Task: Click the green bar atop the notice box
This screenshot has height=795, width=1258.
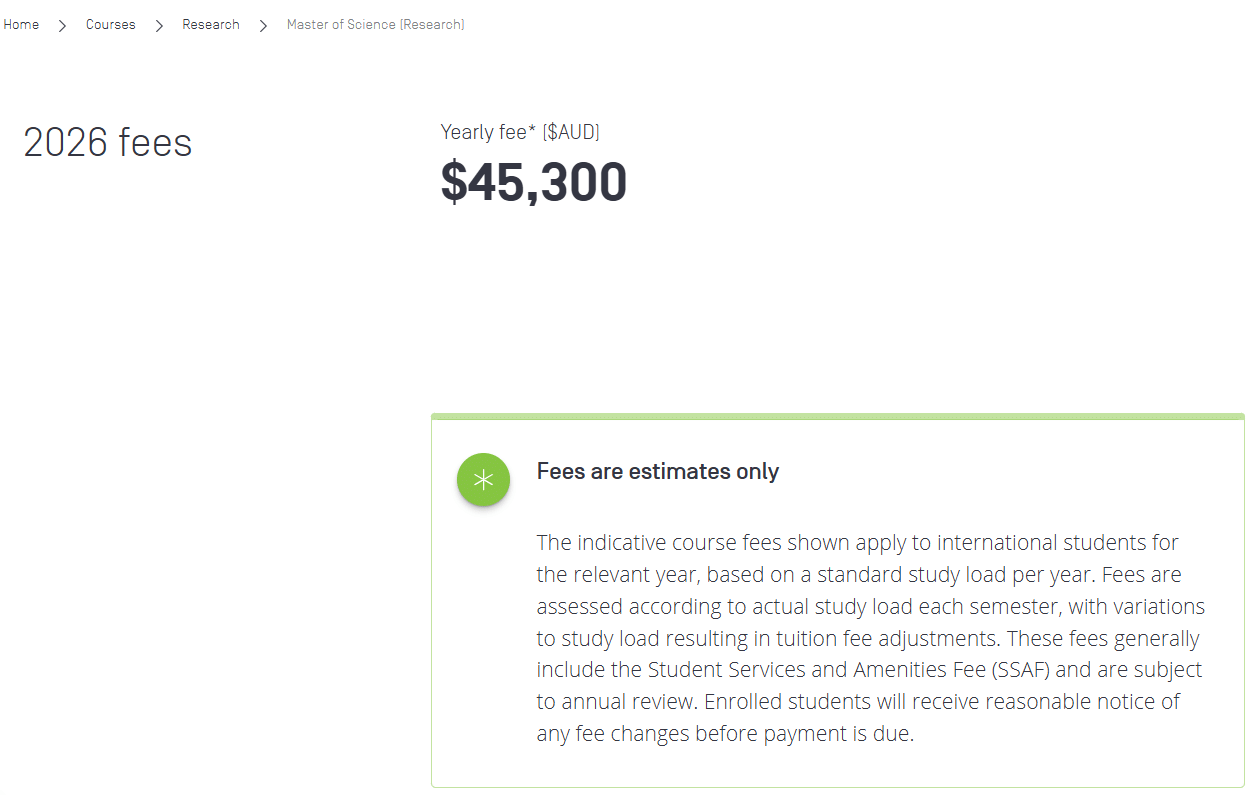Action: tap(837, 416)
